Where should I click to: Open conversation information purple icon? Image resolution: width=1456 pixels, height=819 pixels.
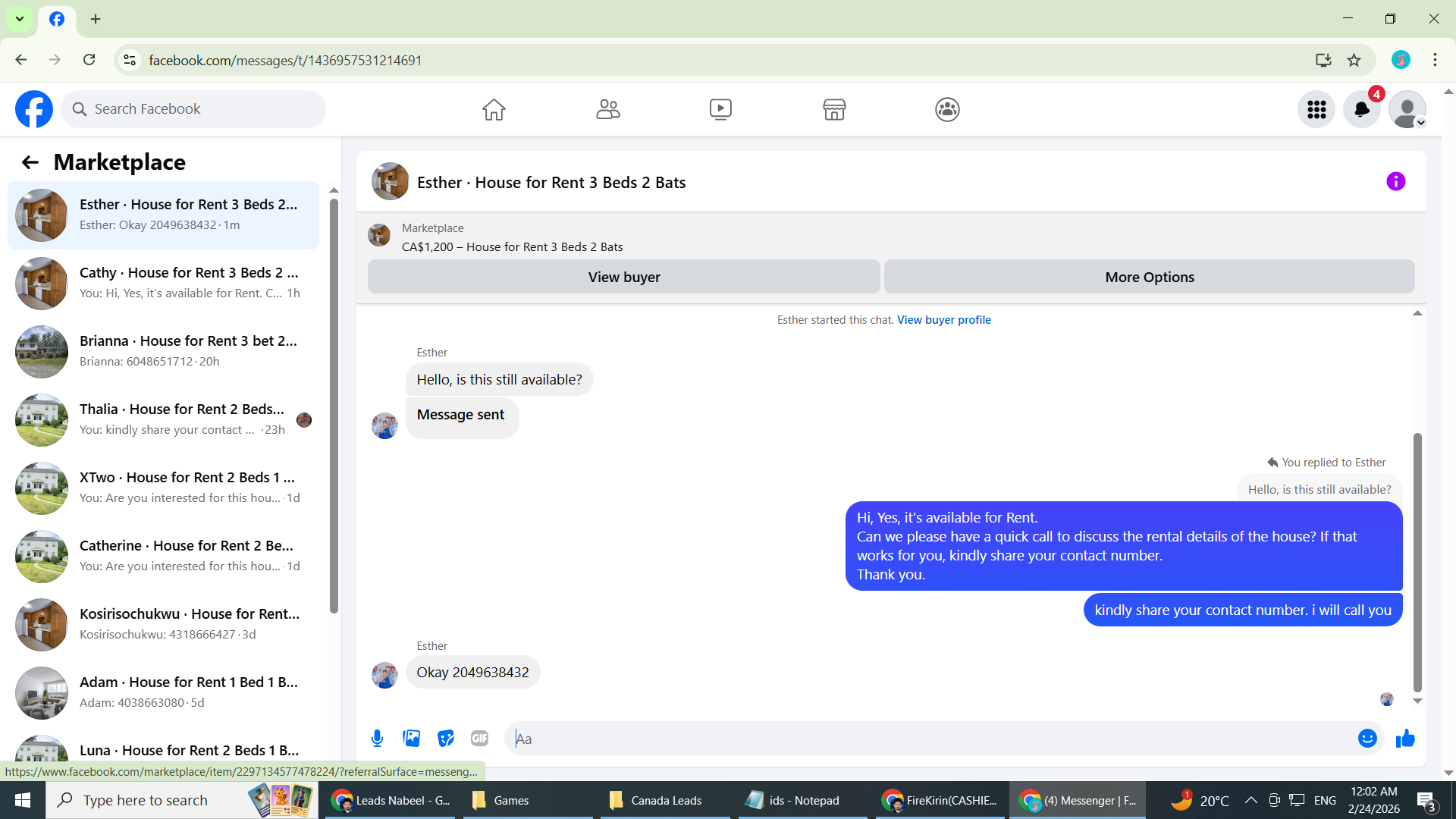(1395, 181)
